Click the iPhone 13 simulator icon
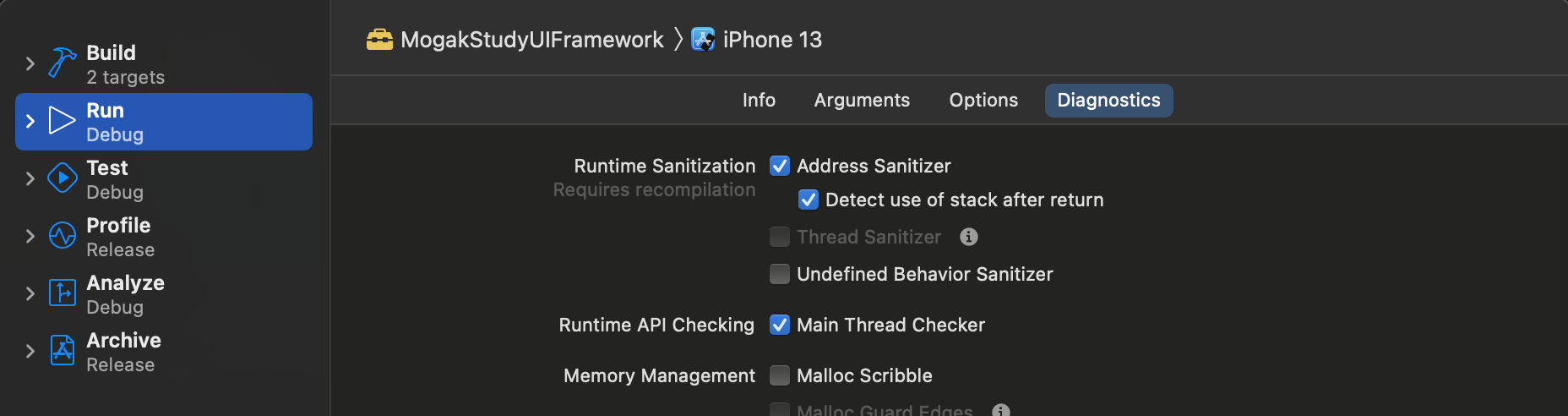Viewport: 1568px width, 416px height. (703, 40)
